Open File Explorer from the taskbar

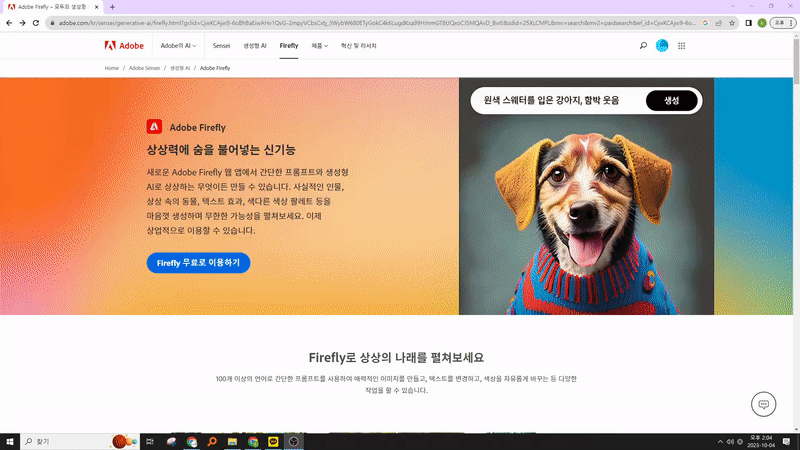click(232, 441)
